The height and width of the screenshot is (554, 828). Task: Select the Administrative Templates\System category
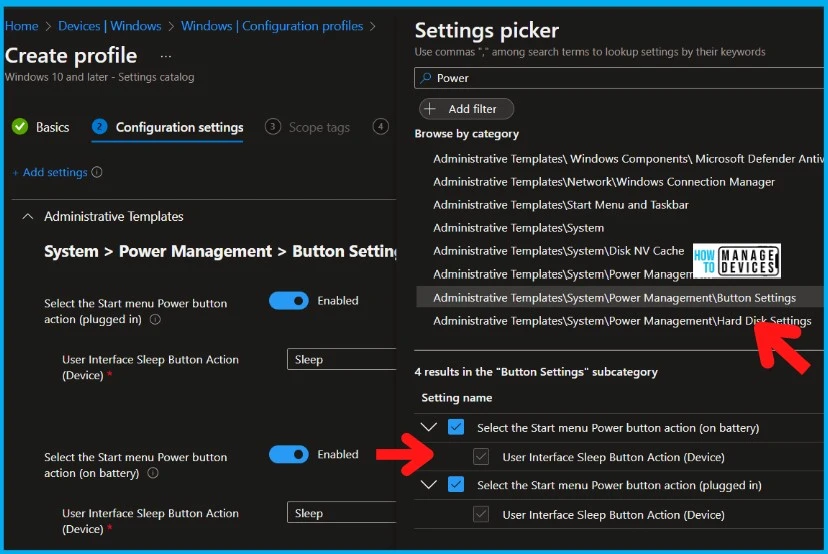518,228
